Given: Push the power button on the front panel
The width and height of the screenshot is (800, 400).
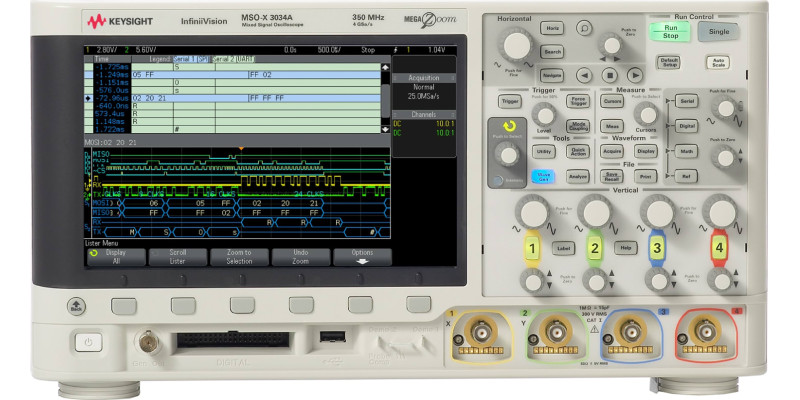Looking at the screenshot, I should [x=89, y=341].
